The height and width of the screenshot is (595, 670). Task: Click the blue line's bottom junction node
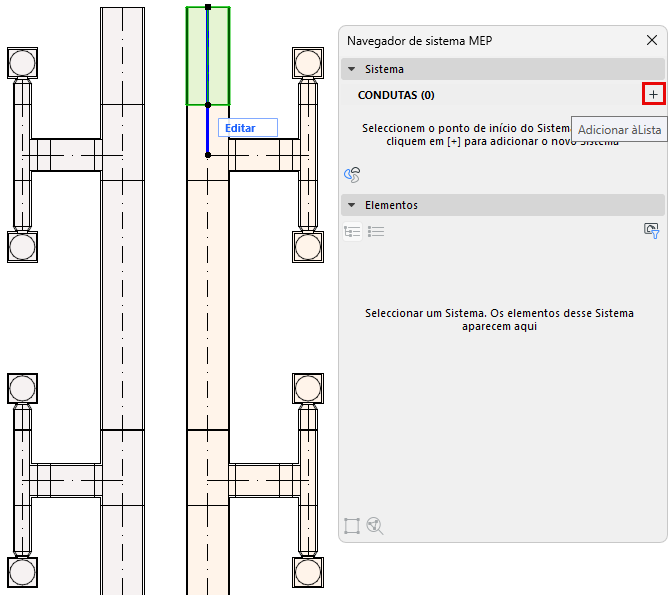click(208, 155)
